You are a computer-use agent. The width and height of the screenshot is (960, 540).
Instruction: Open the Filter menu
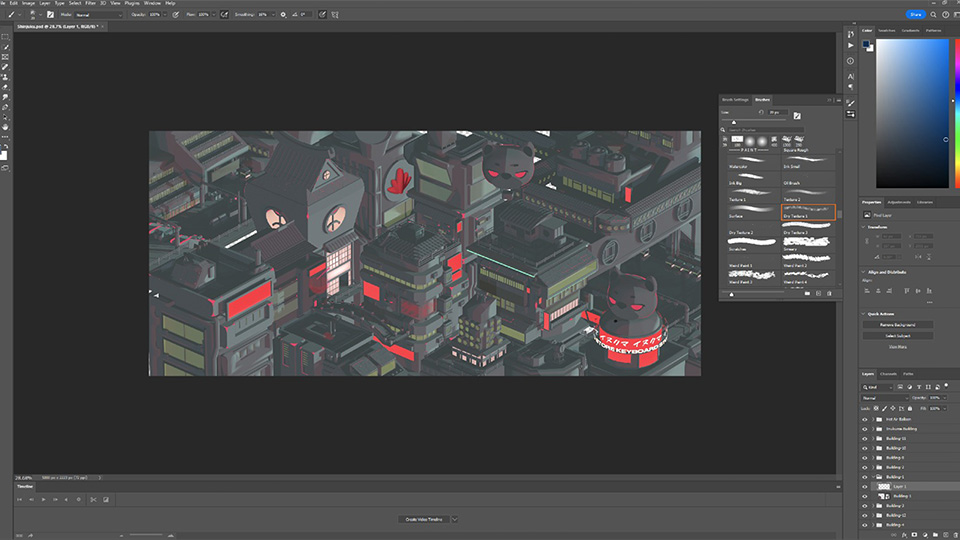pos(90,3)
